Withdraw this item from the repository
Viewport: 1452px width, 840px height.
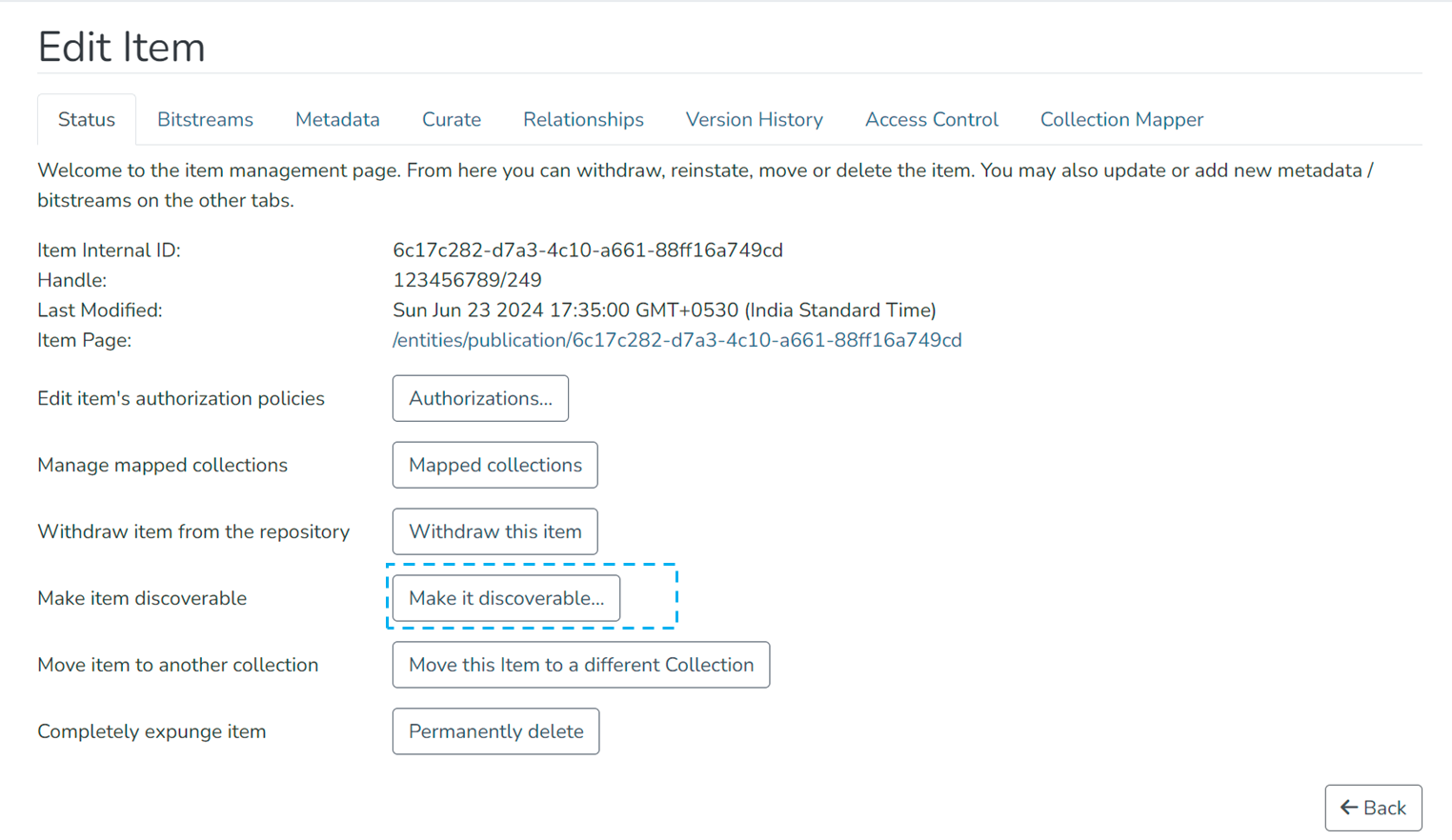pyautogui.click(x=494, y=531)
